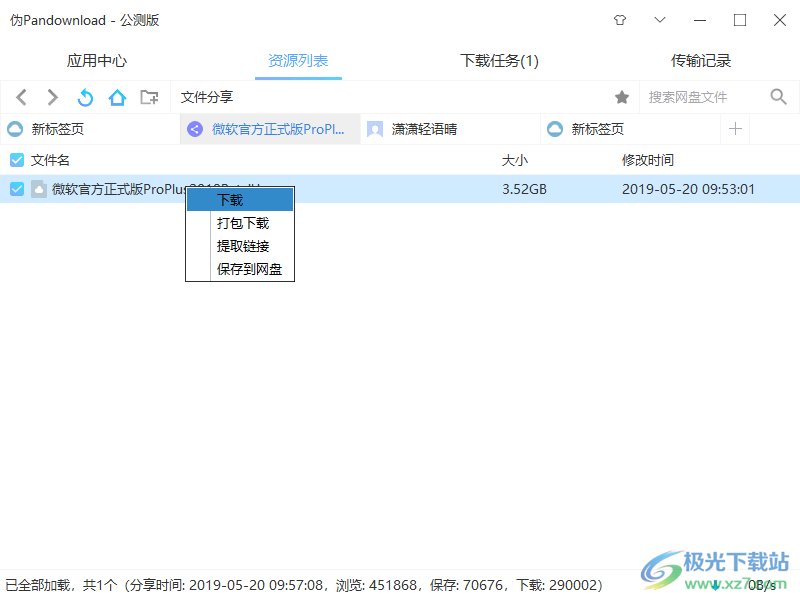Screen dimensions: 800x600
Task: Refresh the file list with the reload icon
Action: point(84,97)
